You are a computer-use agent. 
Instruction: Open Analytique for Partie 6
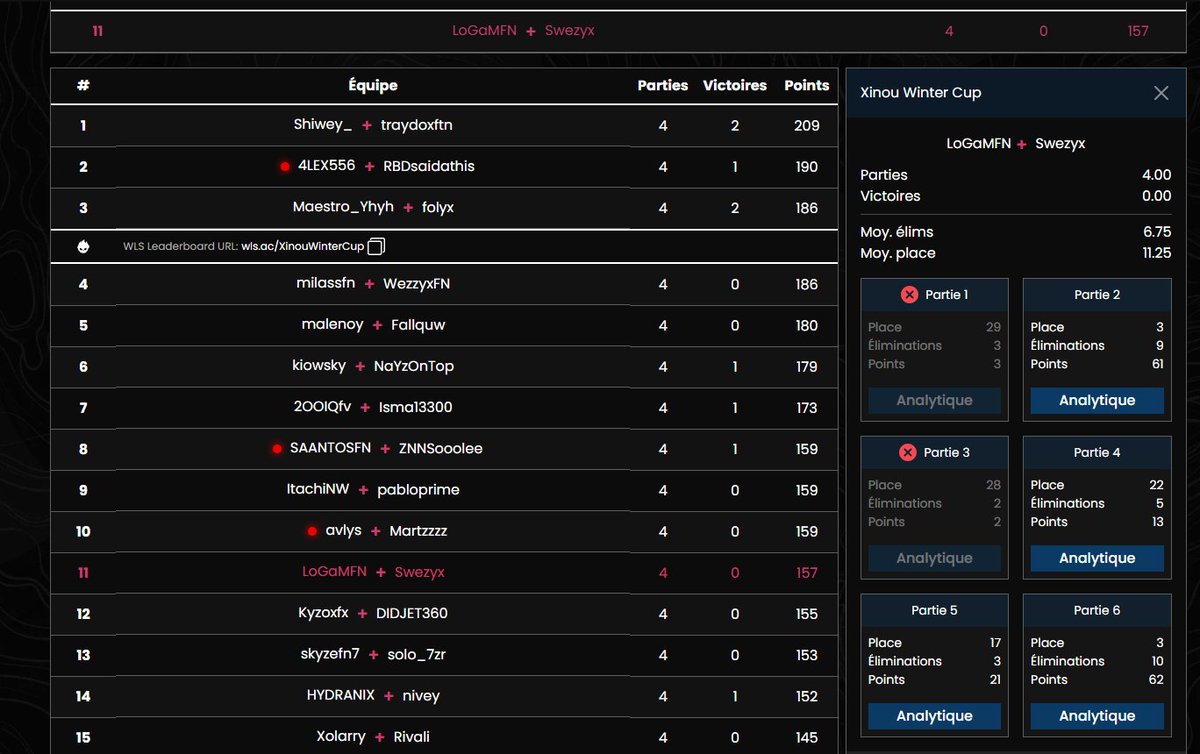pos(1097,716)
